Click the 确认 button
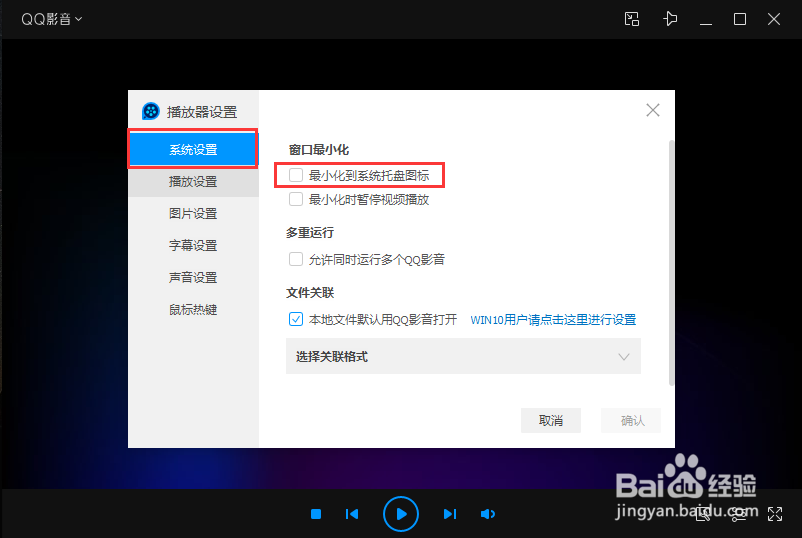The height and width of the screenshot is (538, 802). (631, 420)
